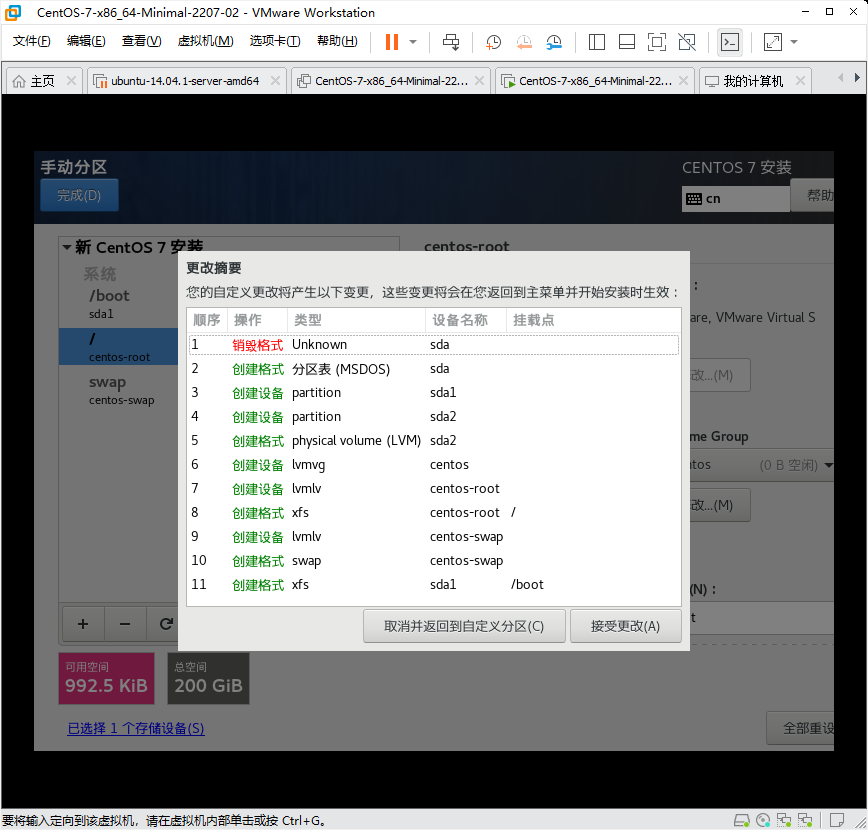868x830 pixels.
Task: Open the 查看(V) menu
Action: (141, 41)
